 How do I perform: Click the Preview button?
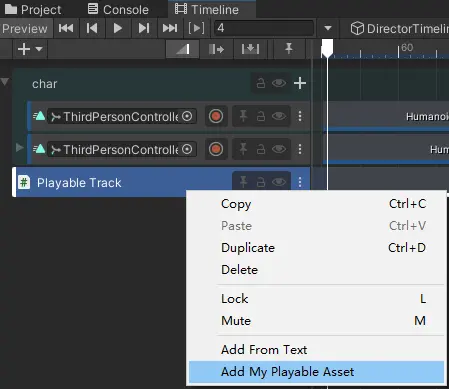(x=25, y=28)
